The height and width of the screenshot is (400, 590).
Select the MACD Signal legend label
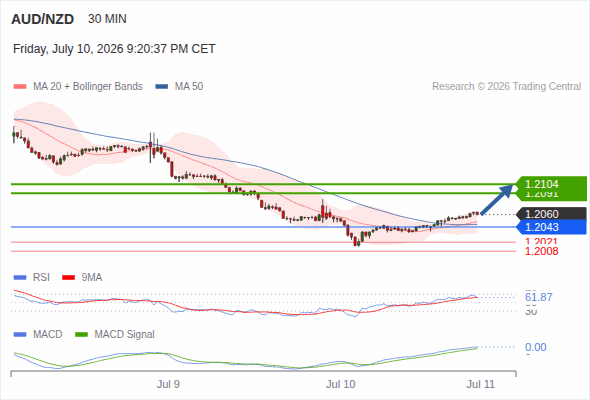point(125,334)
